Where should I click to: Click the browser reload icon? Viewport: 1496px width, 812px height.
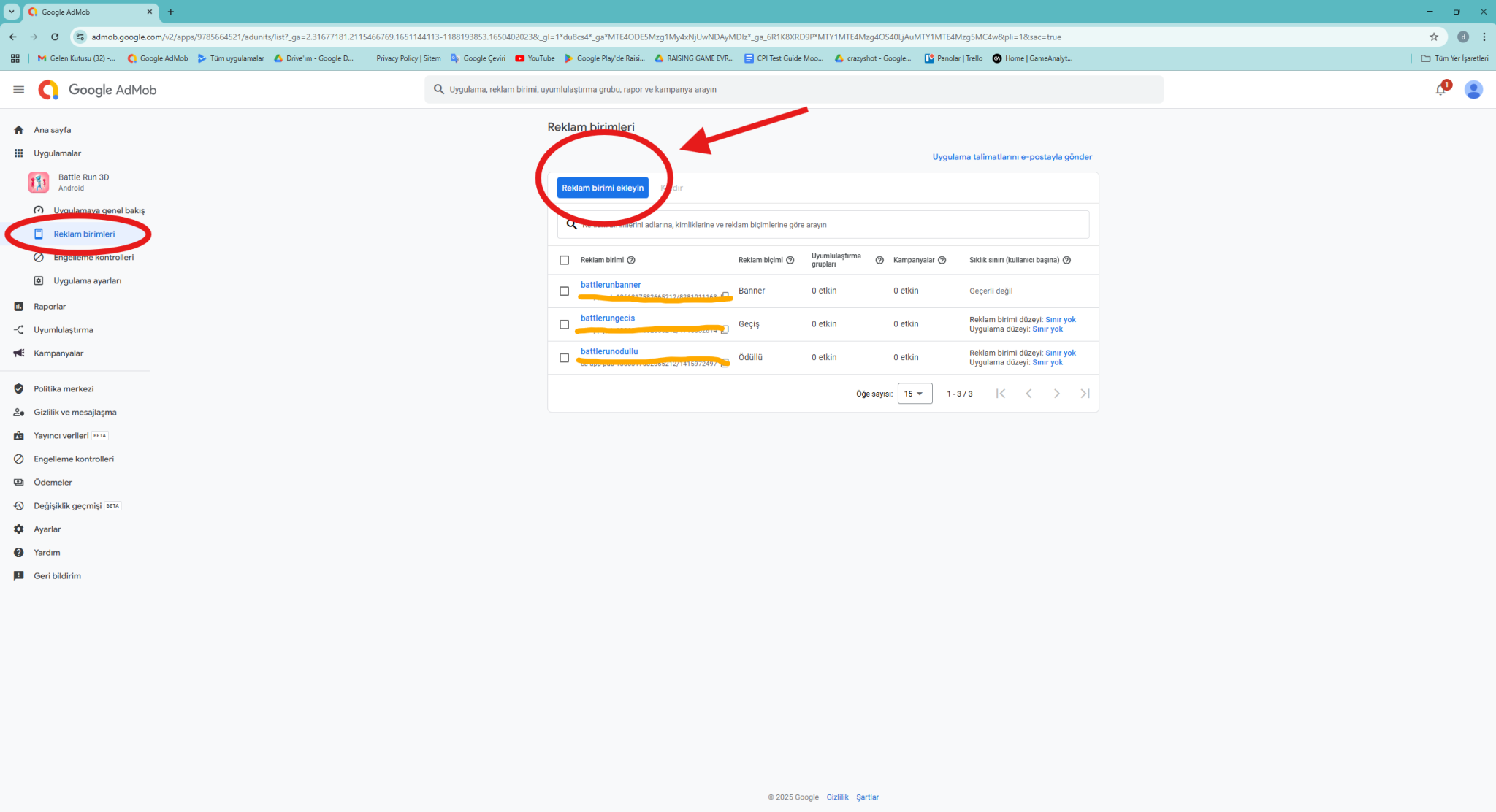[x=55, y=37]
